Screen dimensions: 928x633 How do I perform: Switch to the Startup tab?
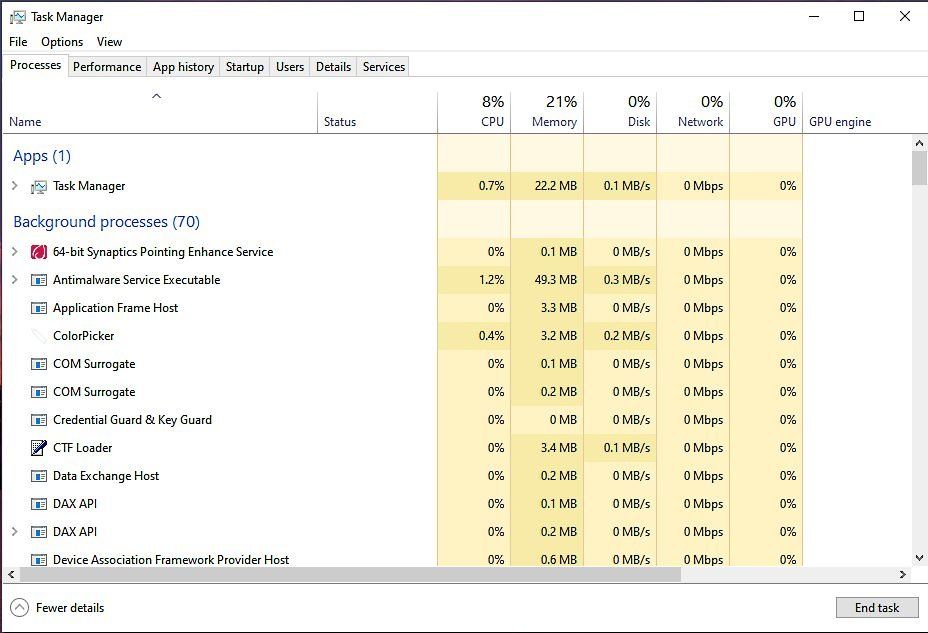tap(244, 66)
